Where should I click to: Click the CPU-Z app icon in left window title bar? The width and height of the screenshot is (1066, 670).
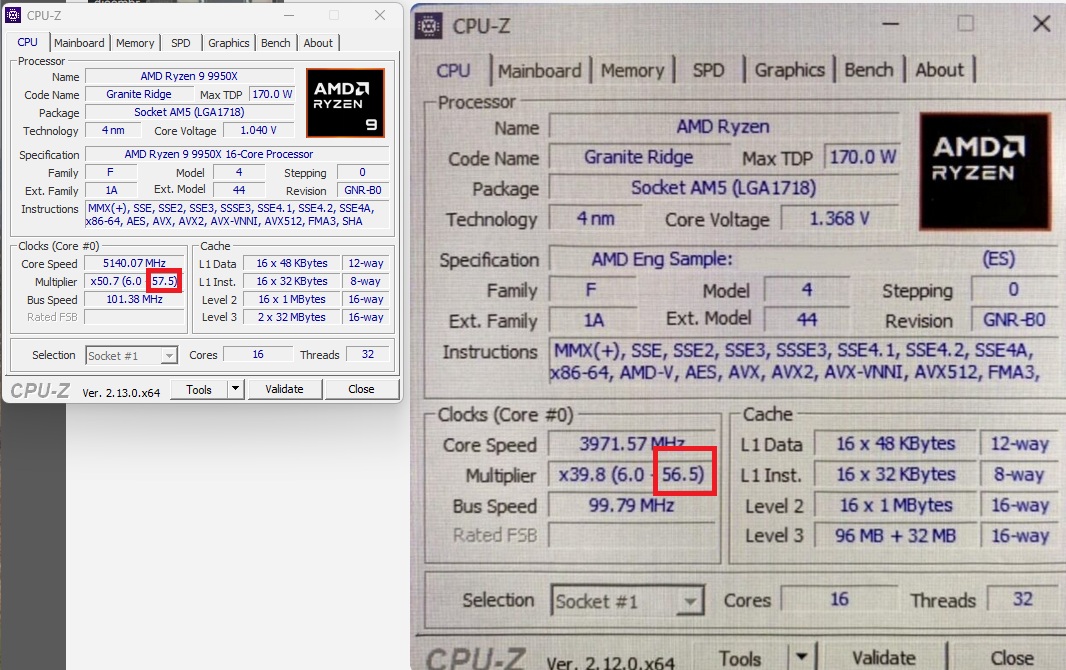(x=14, y=15)
